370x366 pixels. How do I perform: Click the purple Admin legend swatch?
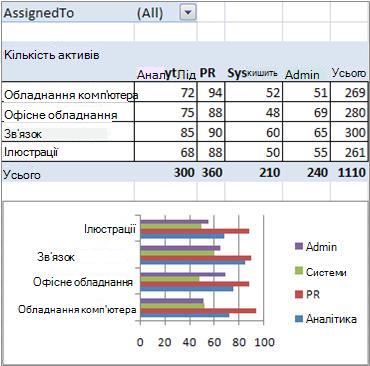pyautogui.click(x=299, y=246)
